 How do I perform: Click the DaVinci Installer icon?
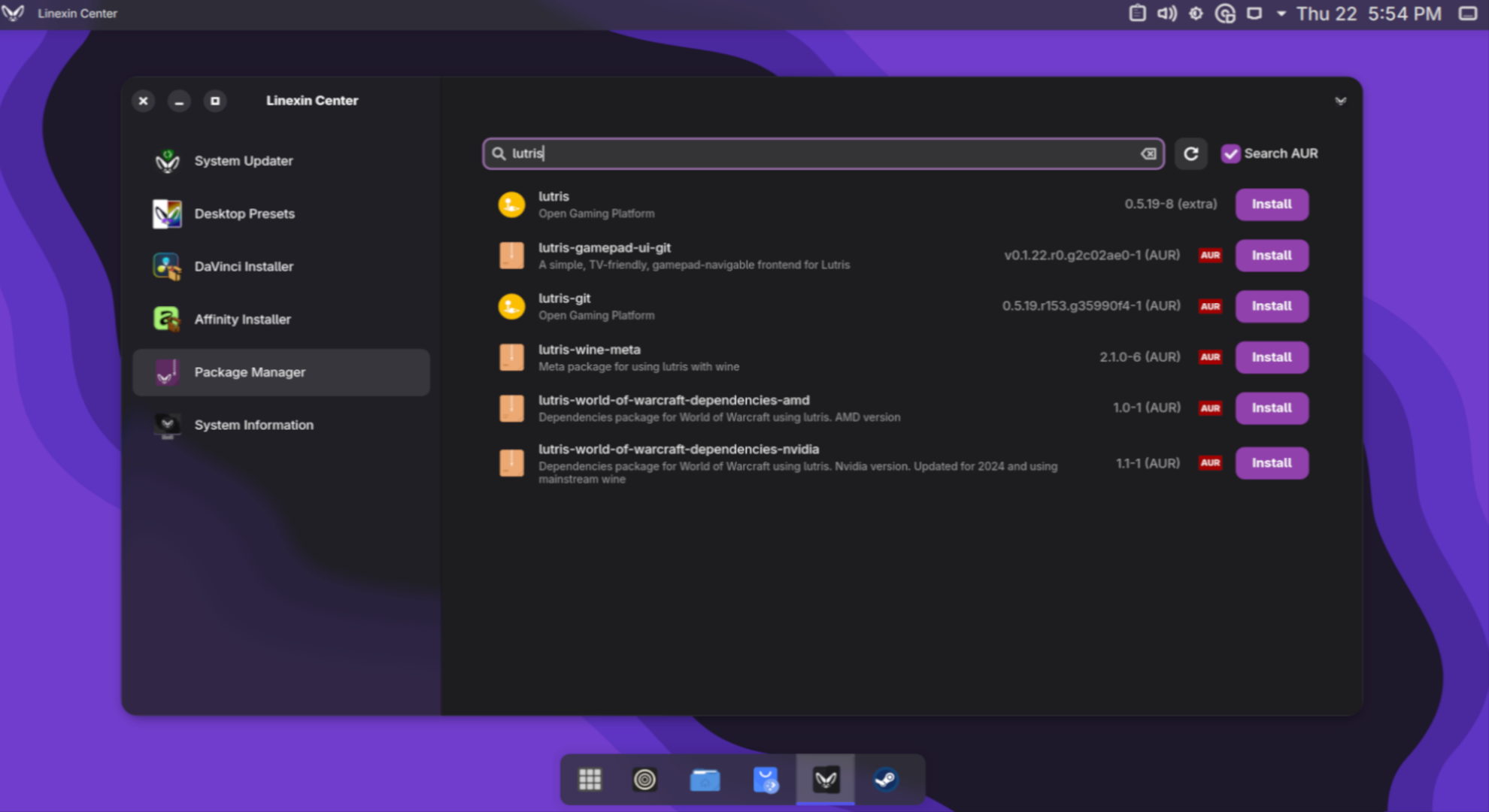(167, 266)
